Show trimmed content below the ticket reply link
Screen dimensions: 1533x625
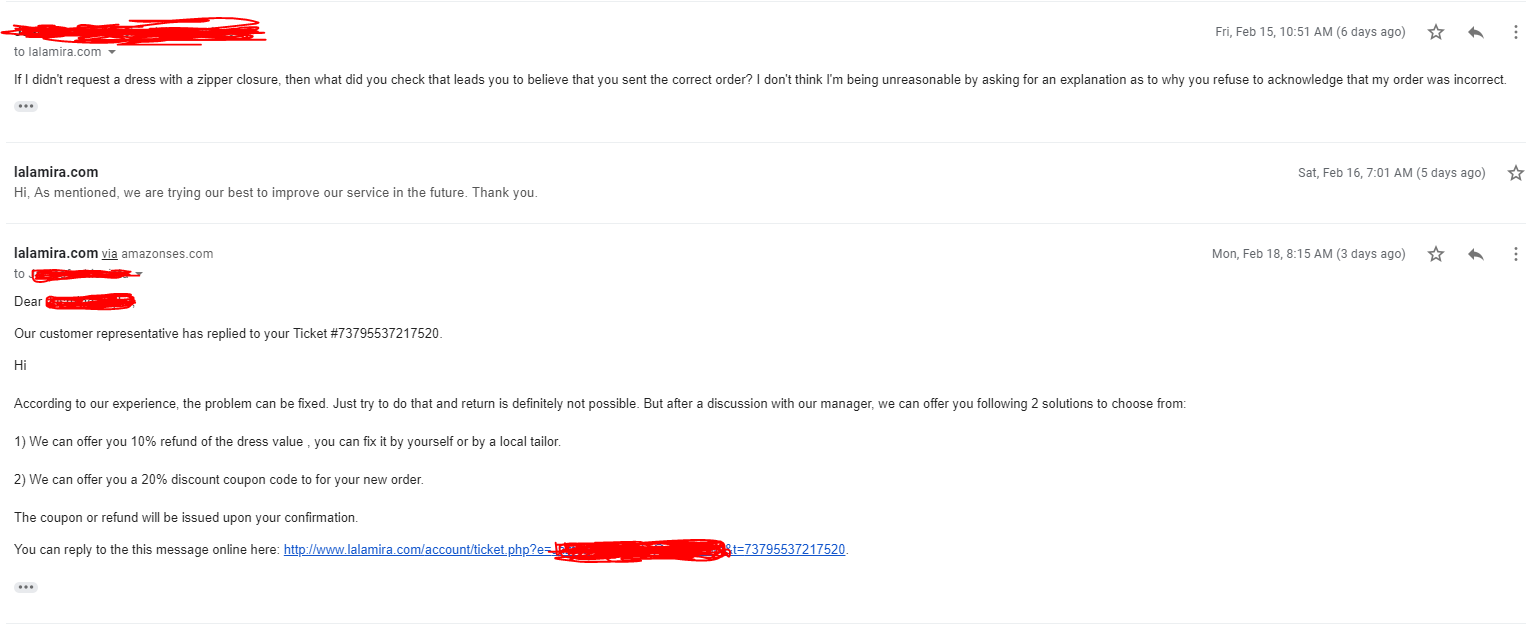(x=26, y=587)
